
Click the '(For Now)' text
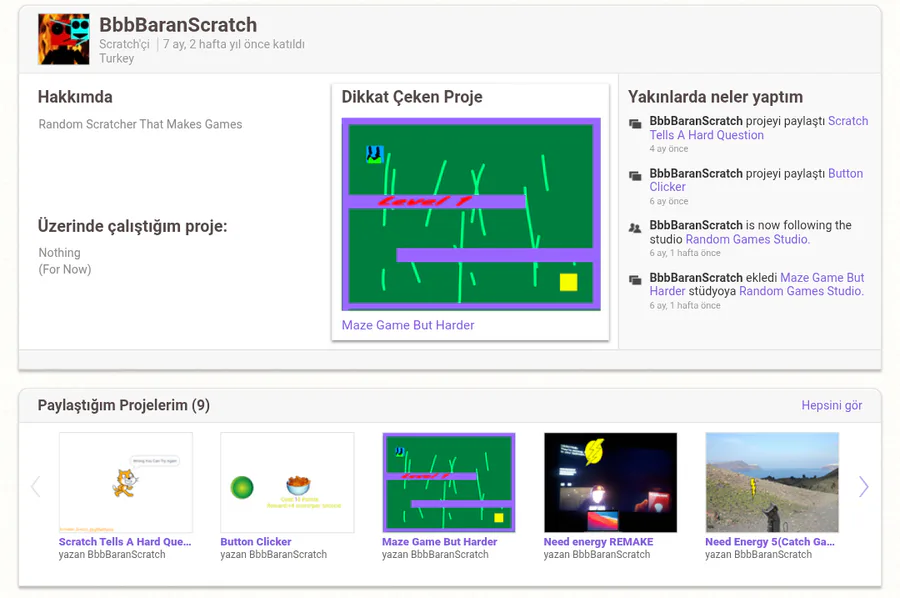(x=65, y=269)
